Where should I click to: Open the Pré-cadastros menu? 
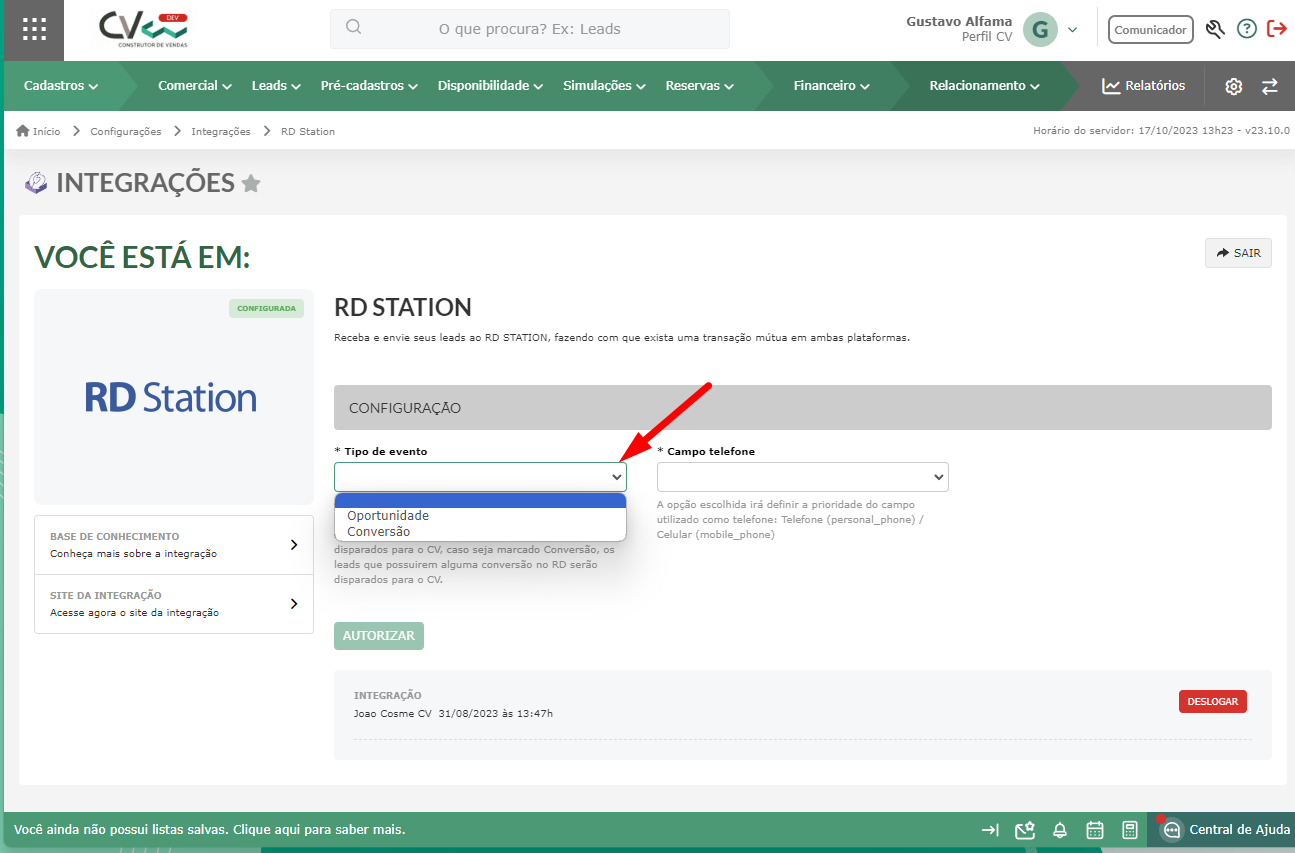pyautogui.click(x=369, y=86)
